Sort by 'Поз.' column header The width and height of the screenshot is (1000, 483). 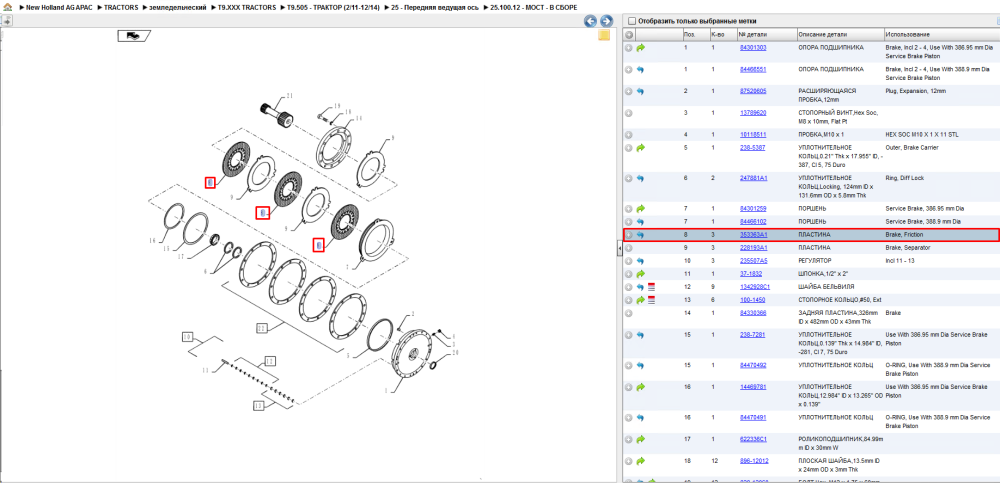pyautogui.click(x=695, y=34)
